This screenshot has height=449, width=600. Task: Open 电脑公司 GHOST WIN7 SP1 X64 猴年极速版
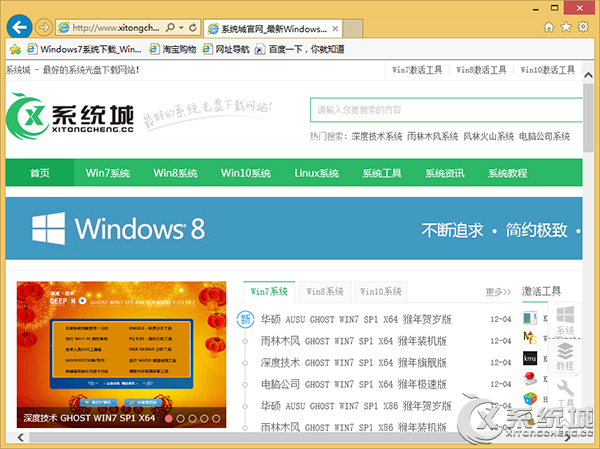(x=354, y=384)
